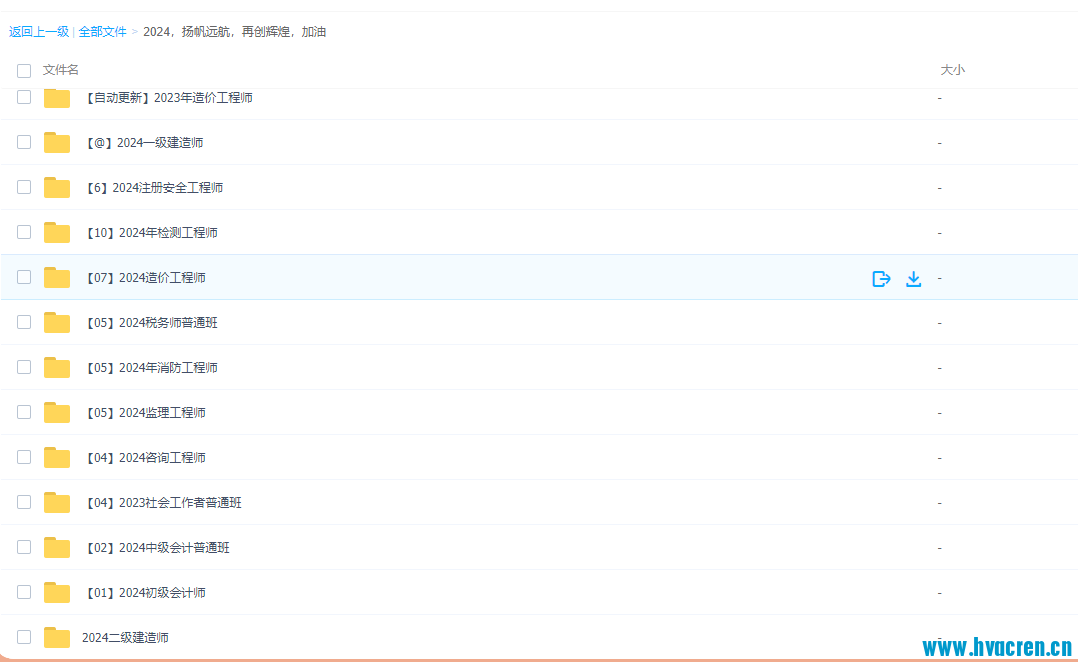Check the box for 【07】2024造价工程师
1078x662 pixels.
pyautogui.click(x=24, y=277)
